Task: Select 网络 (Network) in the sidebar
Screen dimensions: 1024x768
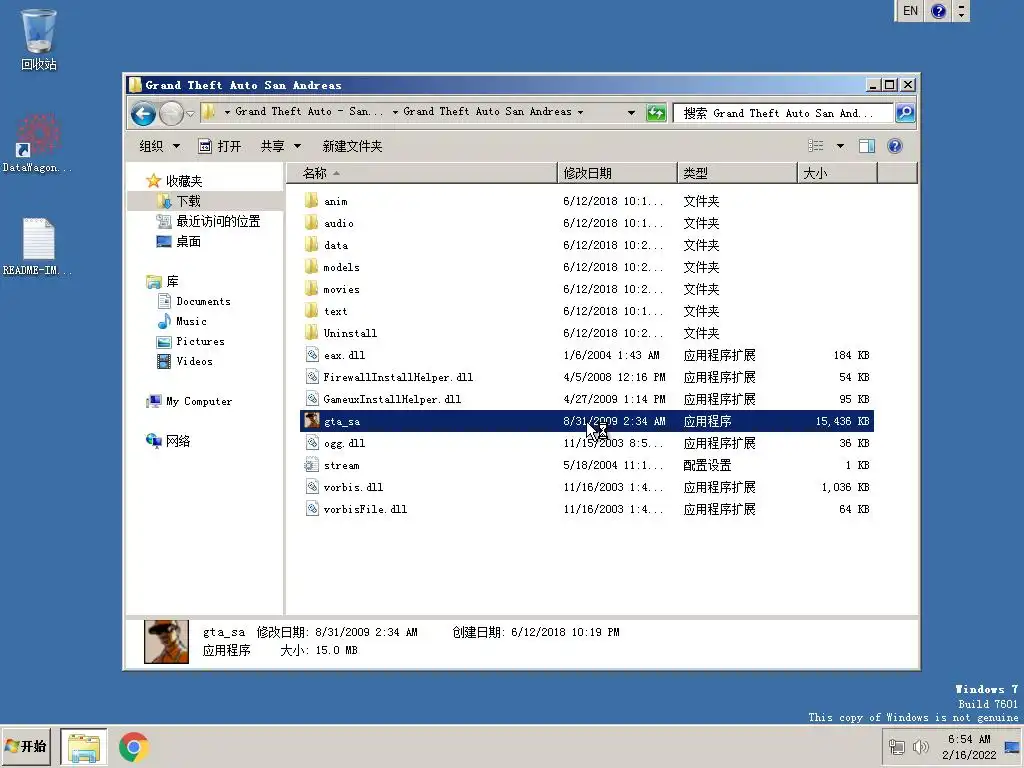Action: [168, 441]
